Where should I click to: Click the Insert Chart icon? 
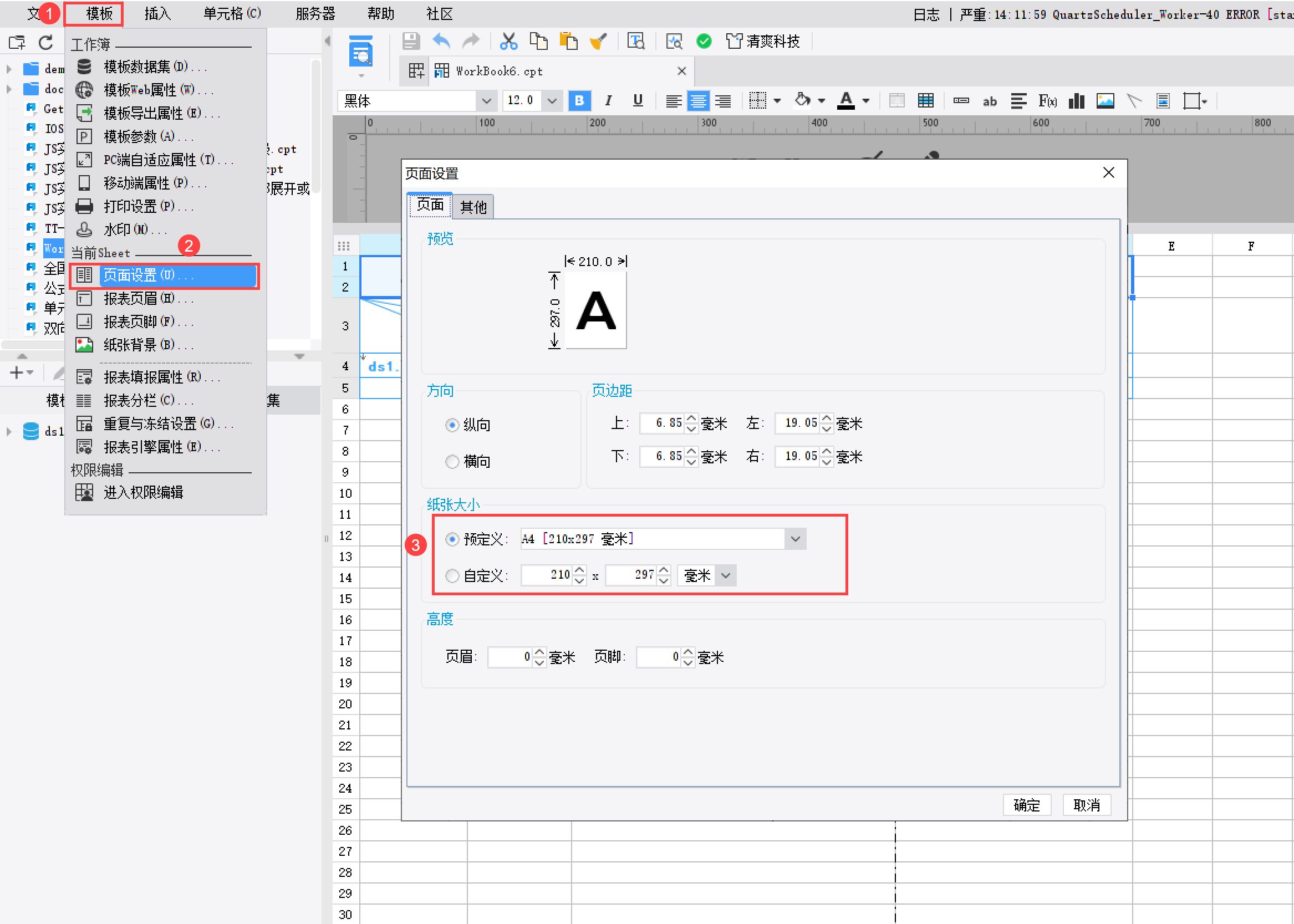[x=1076, y=101]
